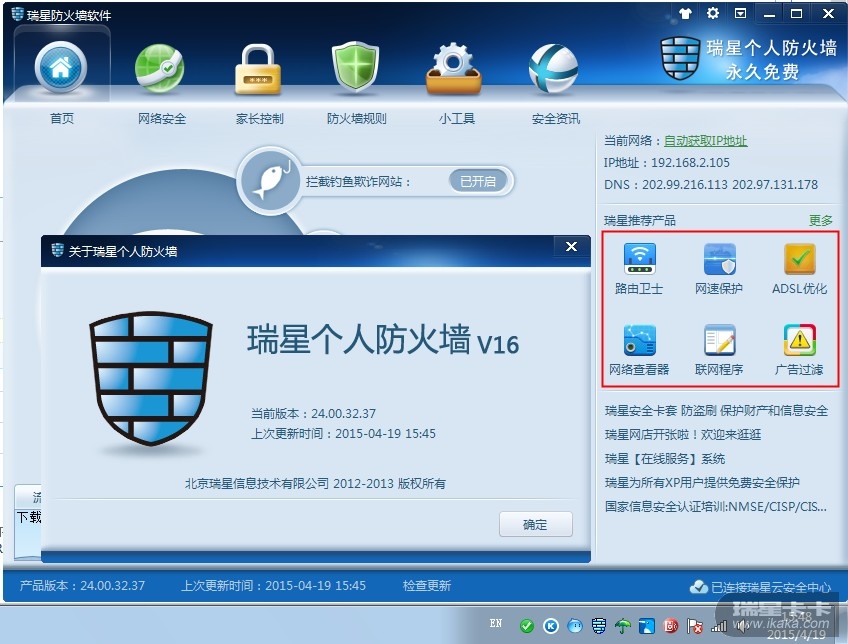
Task: Click the IP地址：192.168.2.105 text
Action: pos(667,163)
